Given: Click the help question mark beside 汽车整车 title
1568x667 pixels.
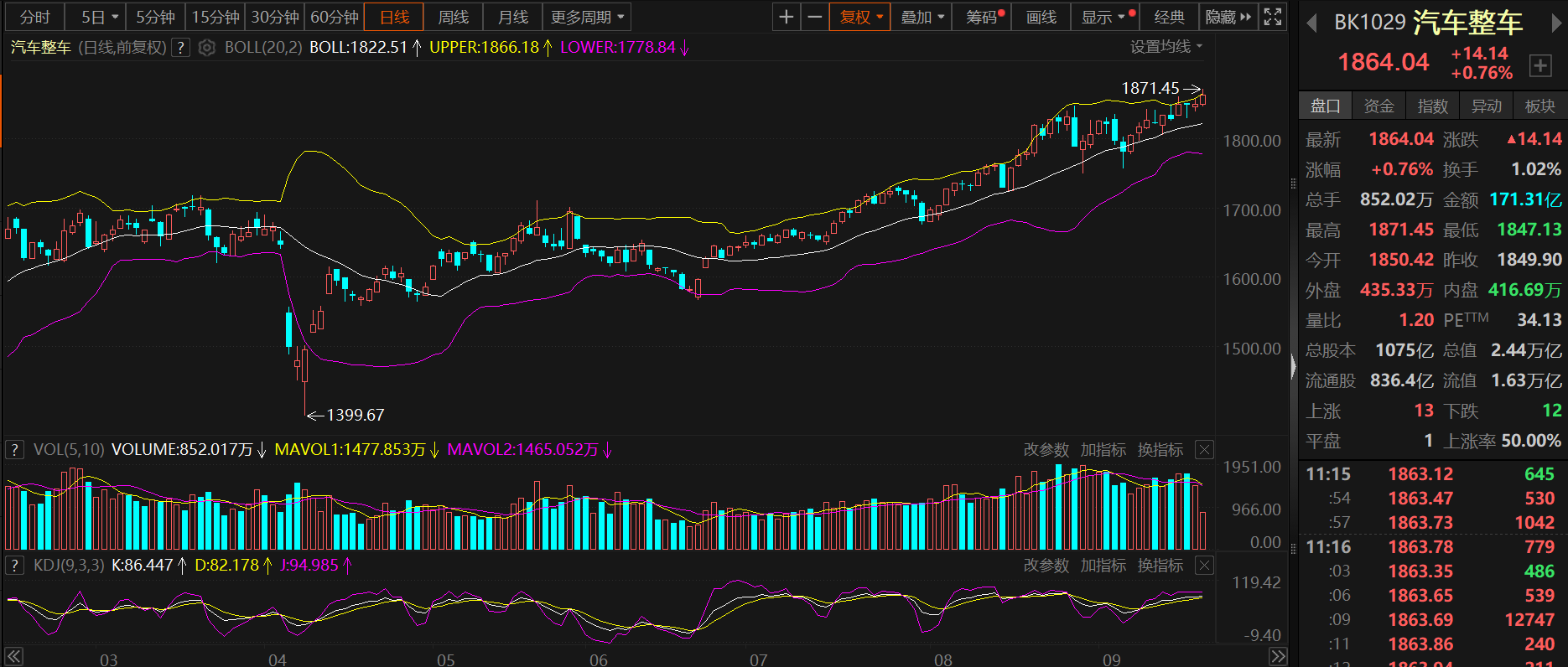Looking at the screenshot, I should (x=180, y=48).
